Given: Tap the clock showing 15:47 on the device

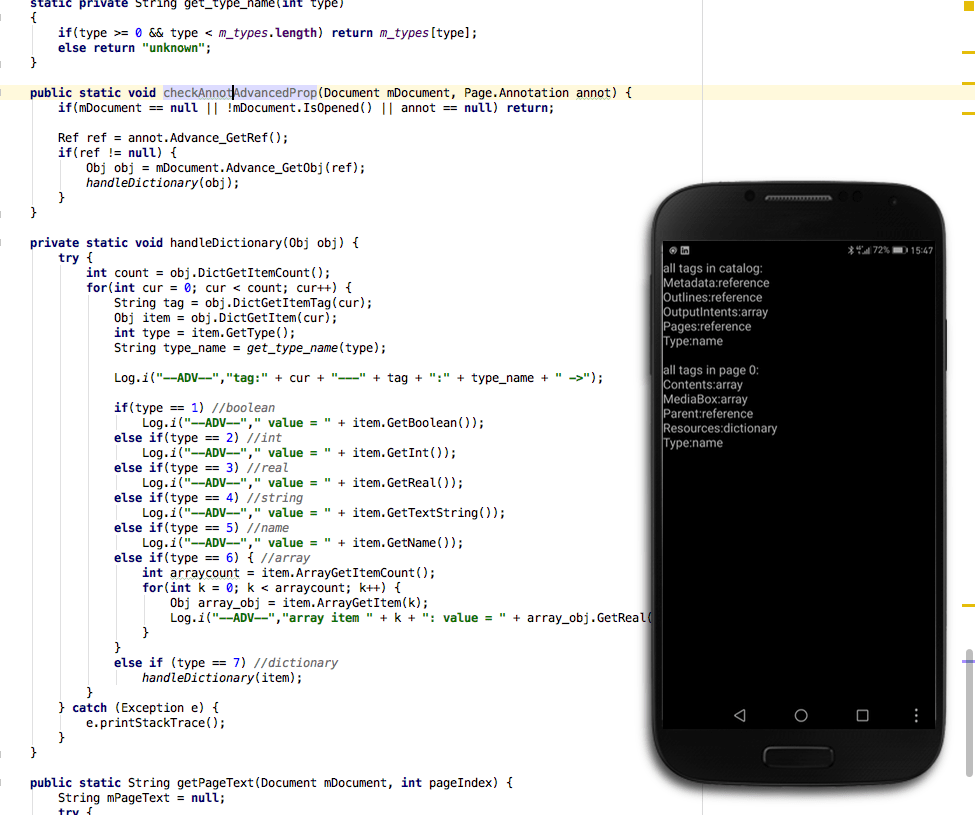Looking at the screenshot, I should [922, 250].
